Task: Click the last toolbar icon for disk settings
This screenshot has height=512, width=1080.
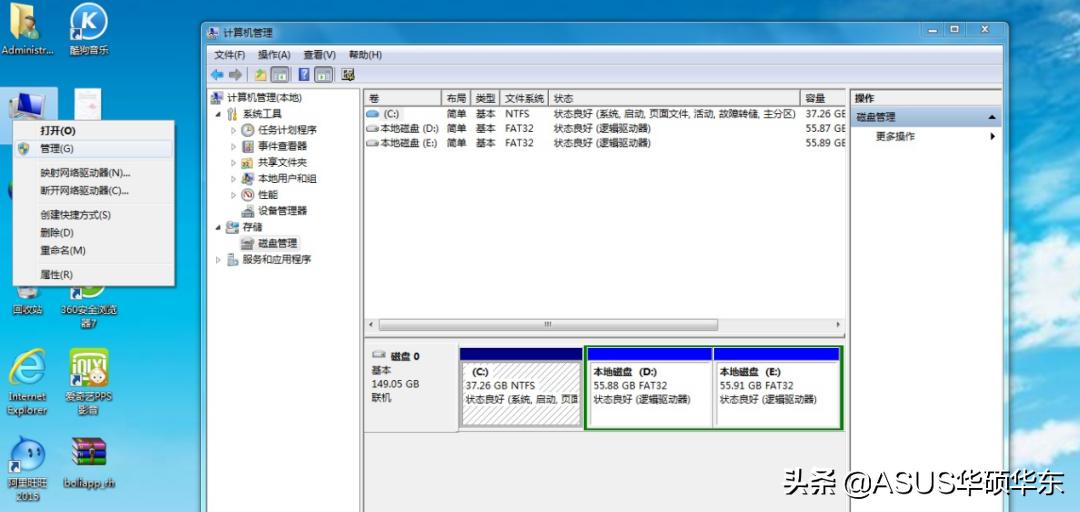Action: tap(348, 74)
